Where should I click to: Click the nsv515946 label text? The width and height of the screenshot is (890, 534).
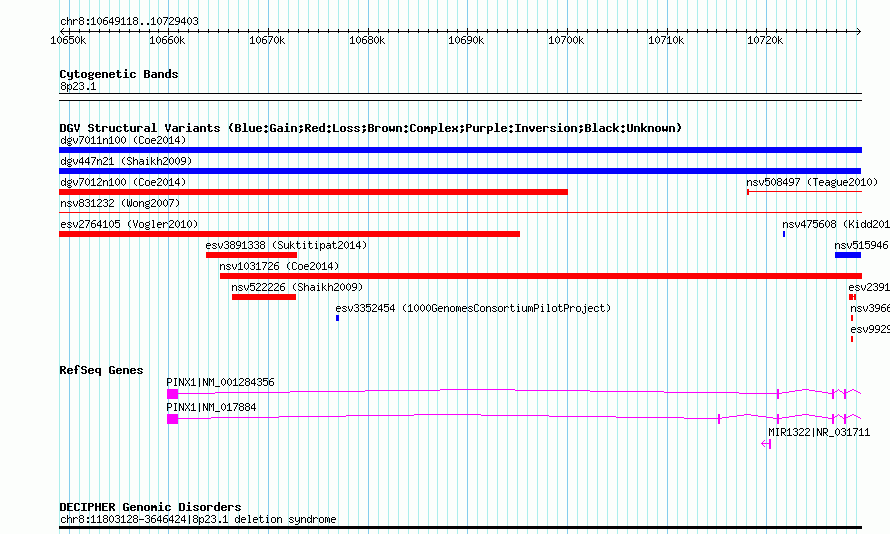861,245
